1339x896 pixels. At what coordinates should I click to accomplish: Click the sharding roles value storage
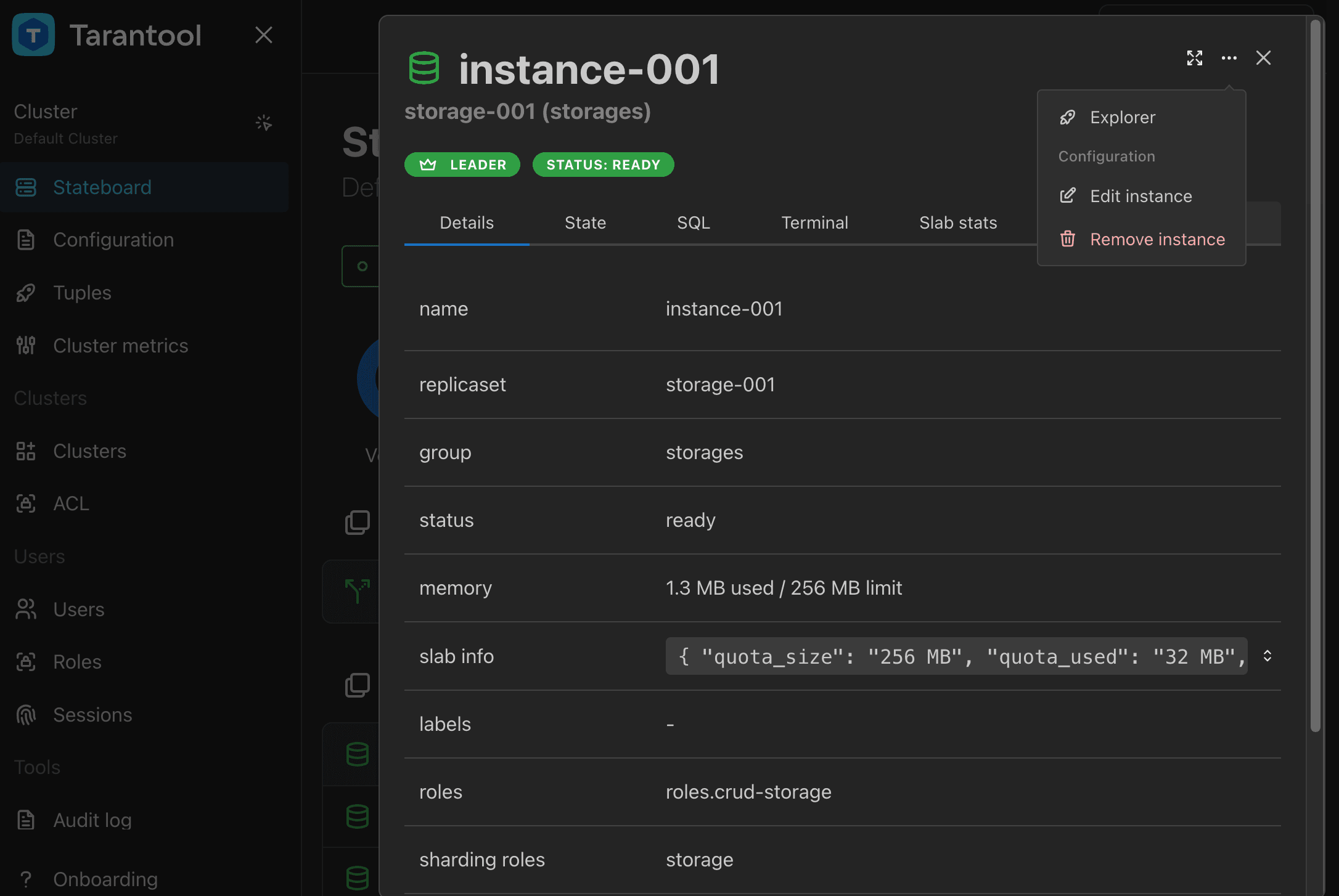pyautogui.click(x=699, y=860)
